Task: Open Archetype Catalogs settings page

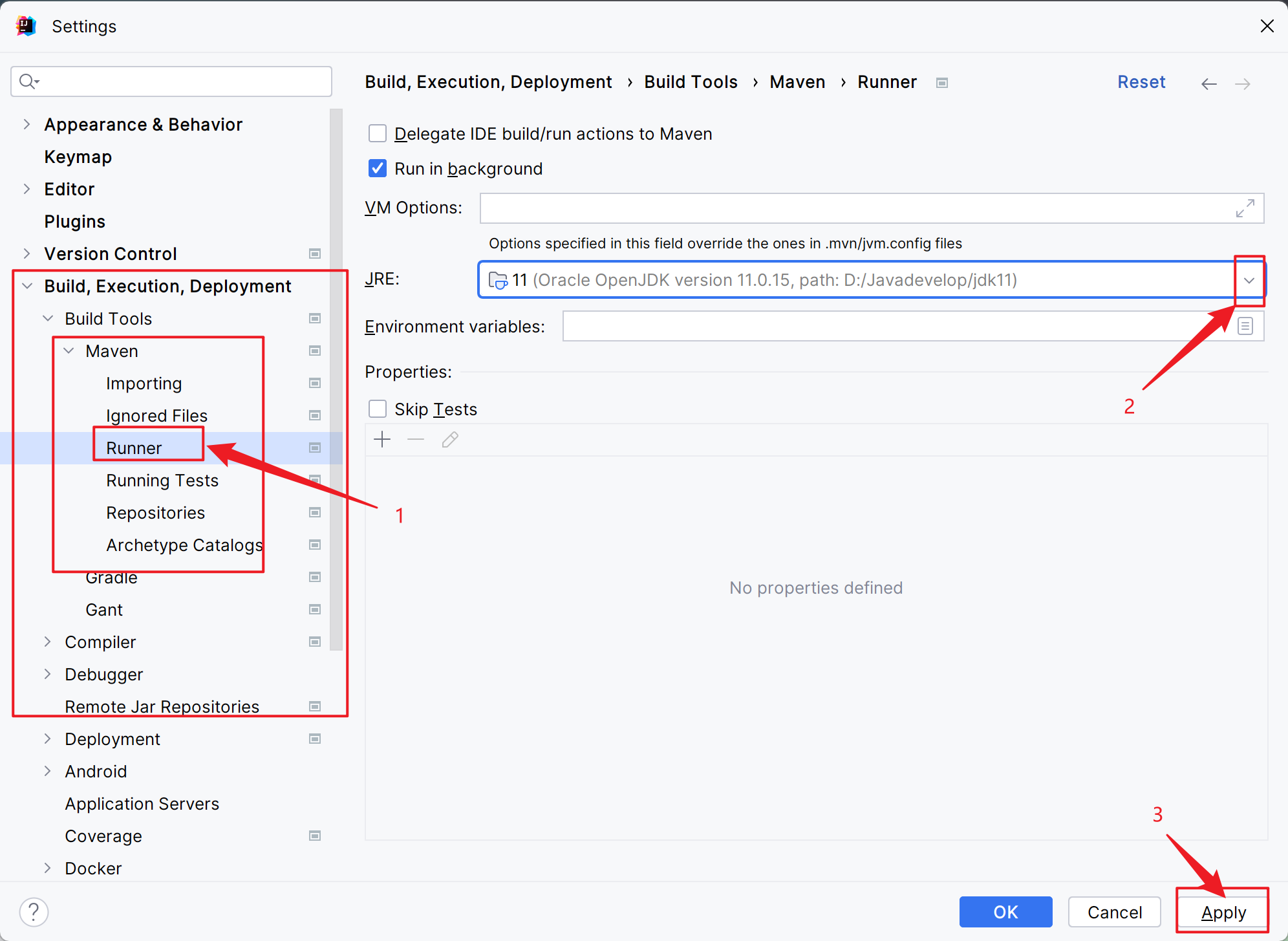Action: 184,545
